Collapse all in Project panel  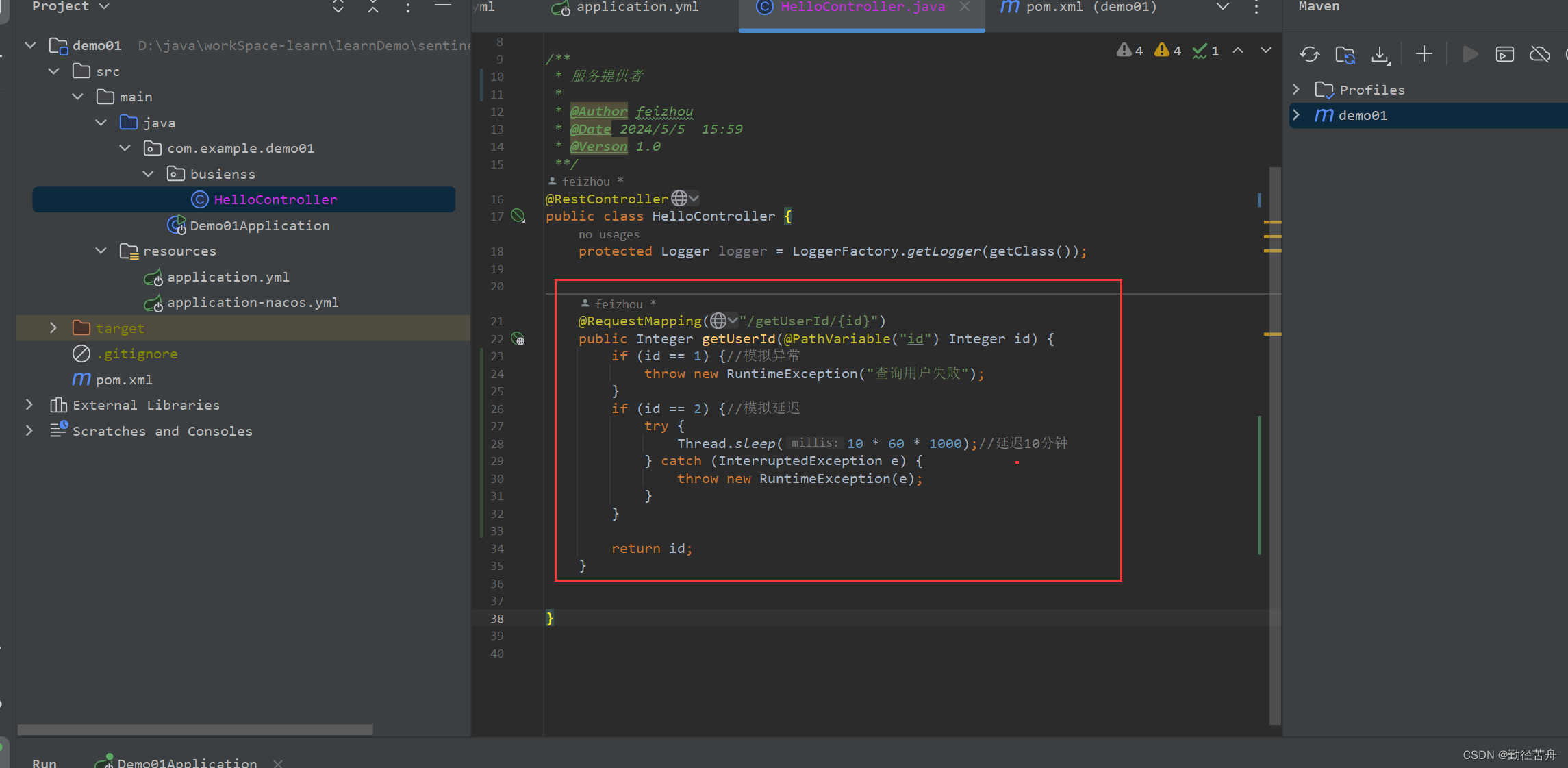373,8
